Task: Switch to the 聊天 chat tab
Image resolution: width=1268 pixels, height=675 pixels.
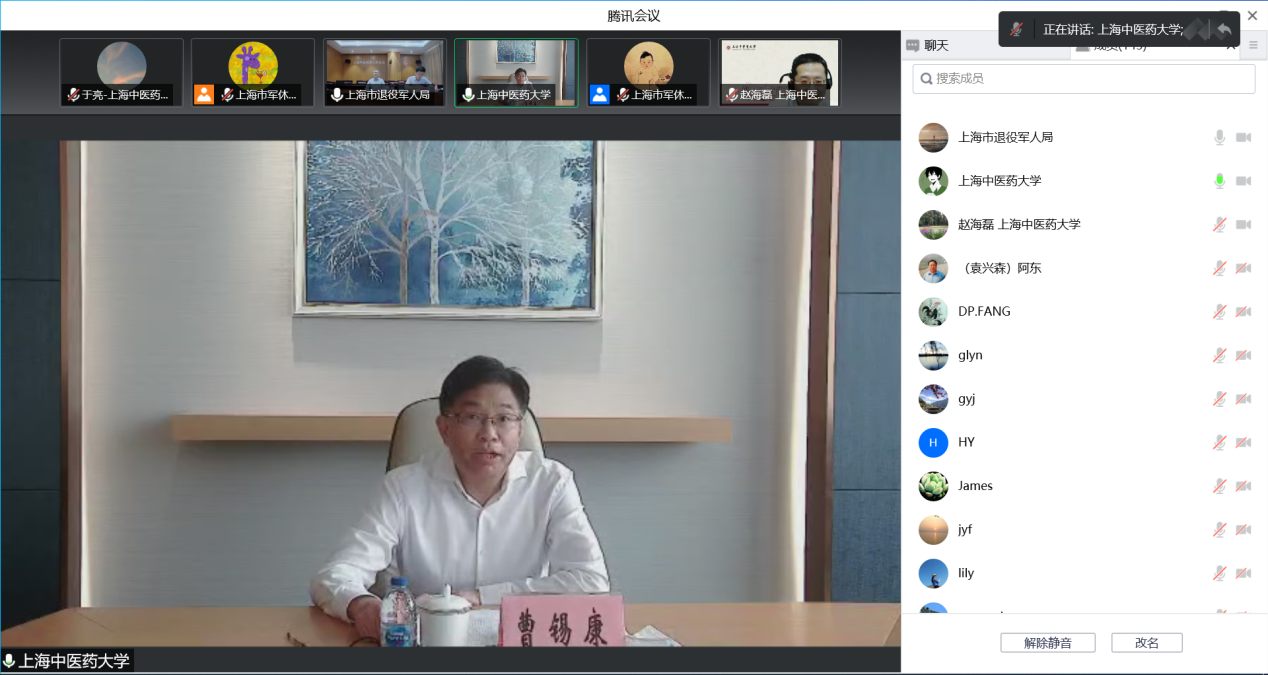Action: click(x=928, y=45)
